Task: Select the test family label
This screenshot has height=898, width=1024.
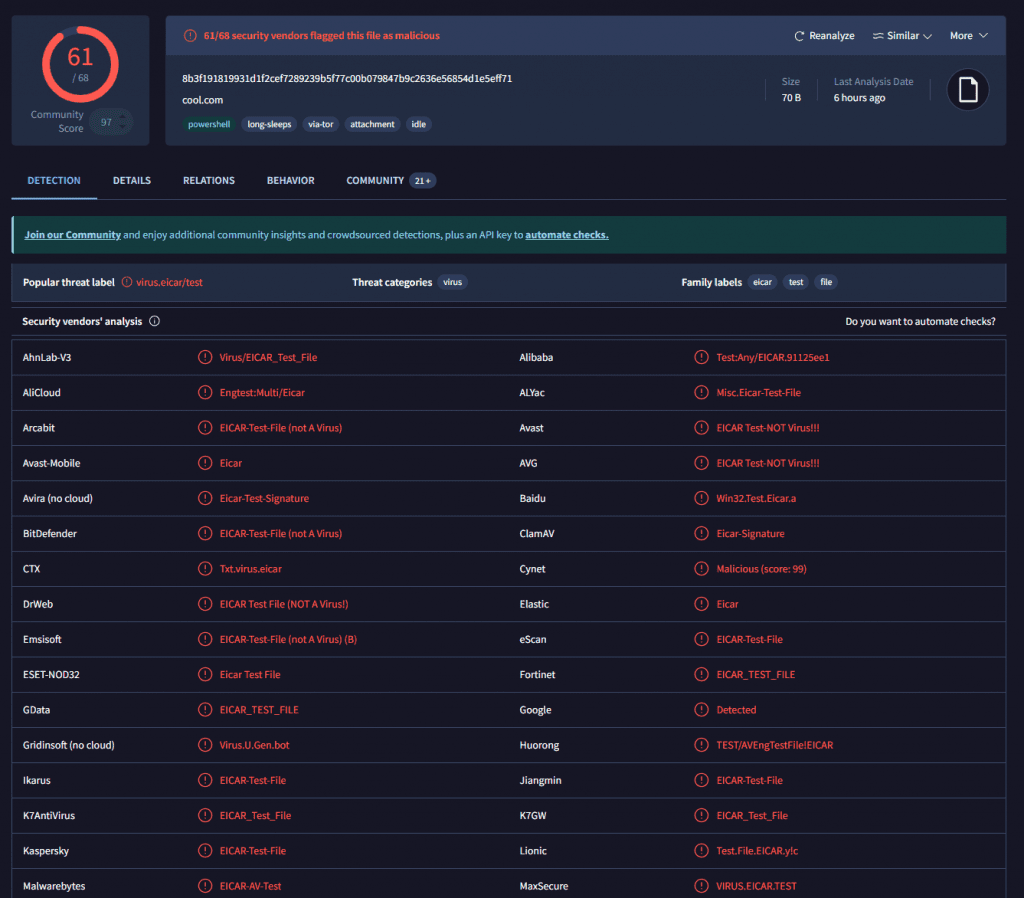Action: (796, 282)
